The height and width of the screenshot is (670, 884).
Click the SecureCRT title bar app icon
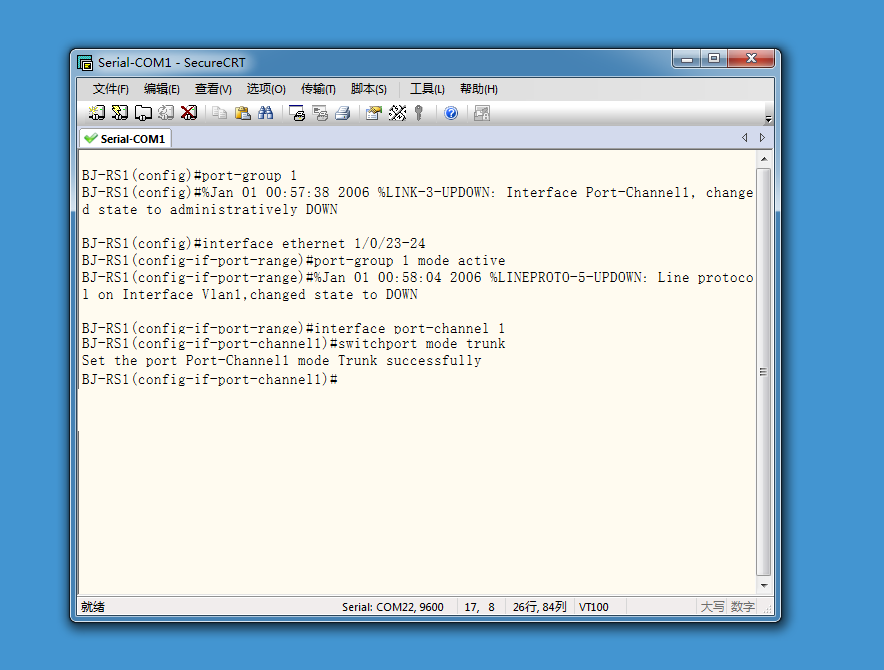coord(85,63)
